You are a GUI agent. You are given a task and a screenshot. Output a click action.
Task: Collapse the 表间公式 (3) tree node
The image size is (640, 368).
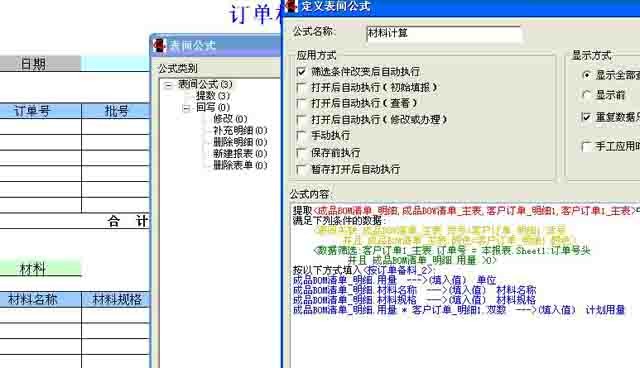pyautogui.click(x=168, y=84)
